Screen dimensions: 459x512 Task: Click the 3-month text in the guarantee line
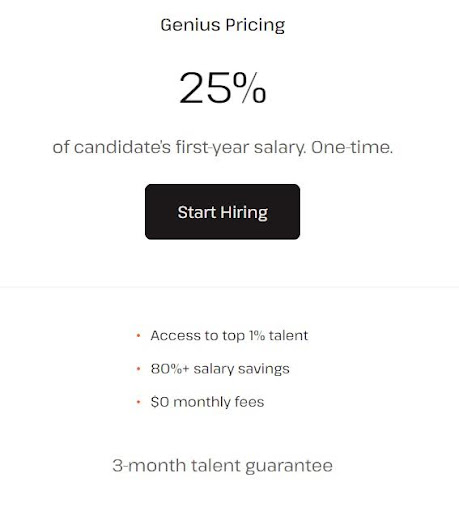[x=149, y=465]
